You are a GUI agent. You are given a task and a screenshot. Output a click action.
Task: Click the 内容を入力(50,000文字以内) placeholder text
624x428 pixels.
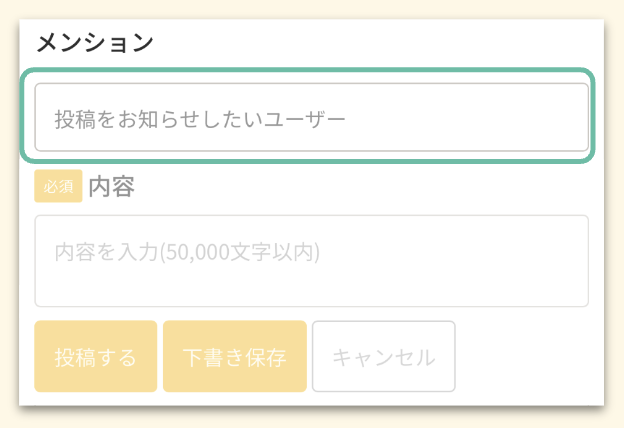(187, 250)
